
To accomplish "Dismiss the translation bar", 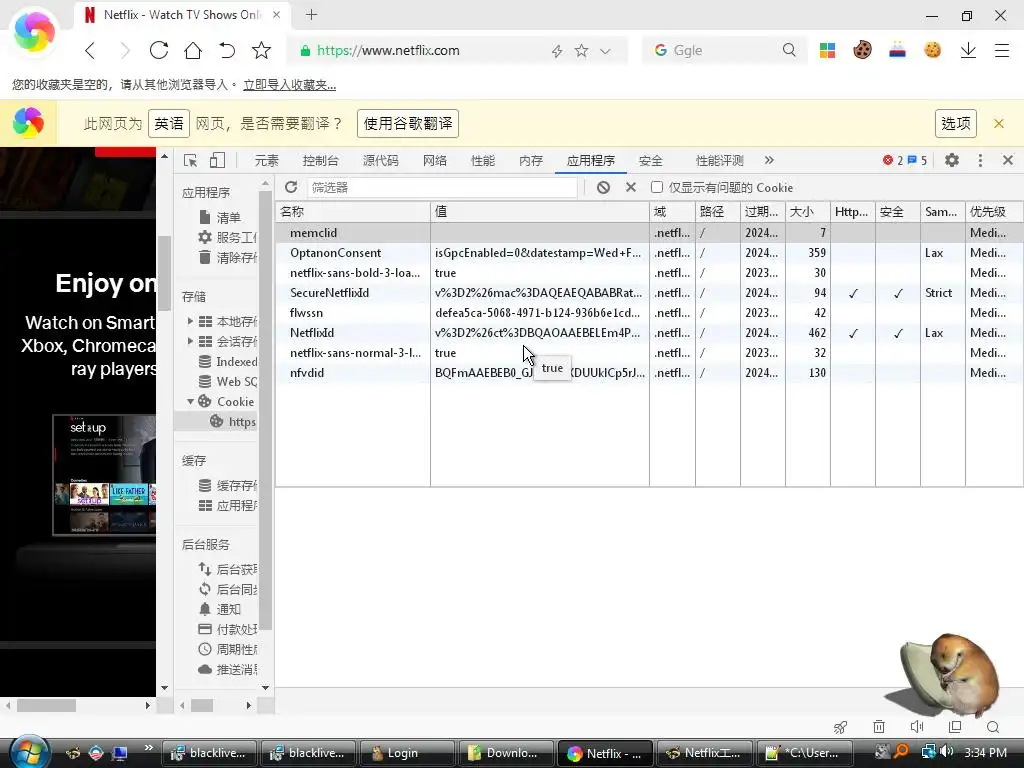I will (x=999, y=123).
